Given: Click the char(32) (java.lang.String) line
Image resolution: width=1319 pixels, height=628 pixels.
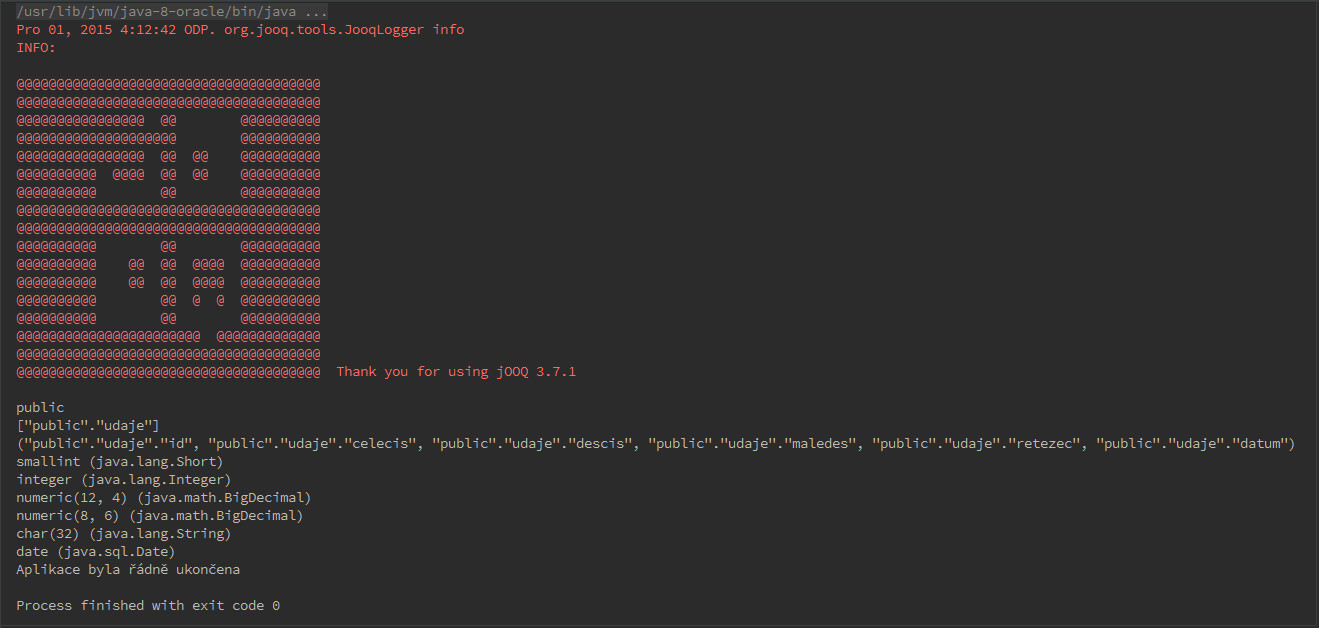Looking at the screenshot, I should tap(124, 534).
